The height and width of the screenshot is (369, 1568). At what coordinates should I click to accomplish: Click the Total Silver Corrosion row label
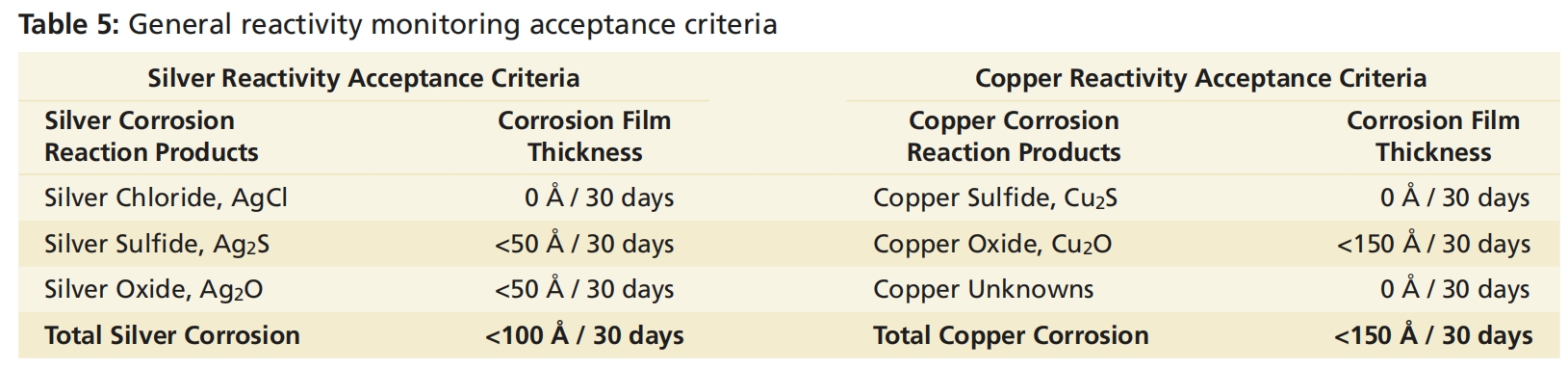pos(172,335)
